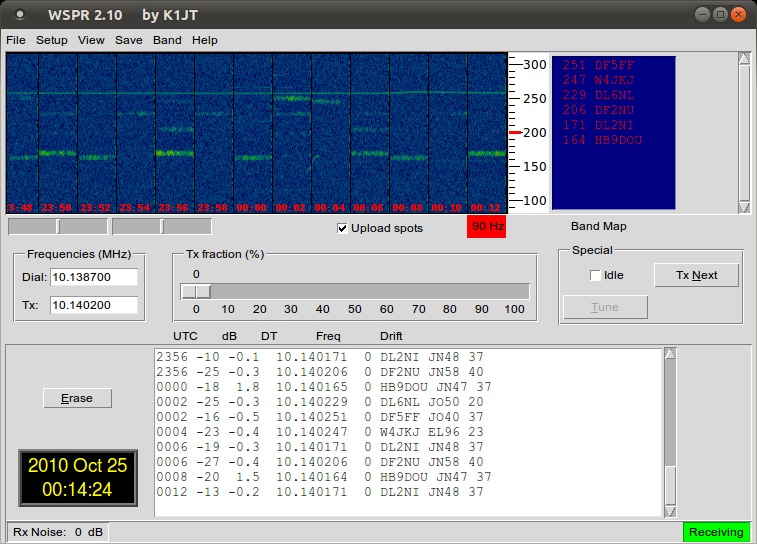Open the File menu

tap(15, 40)
